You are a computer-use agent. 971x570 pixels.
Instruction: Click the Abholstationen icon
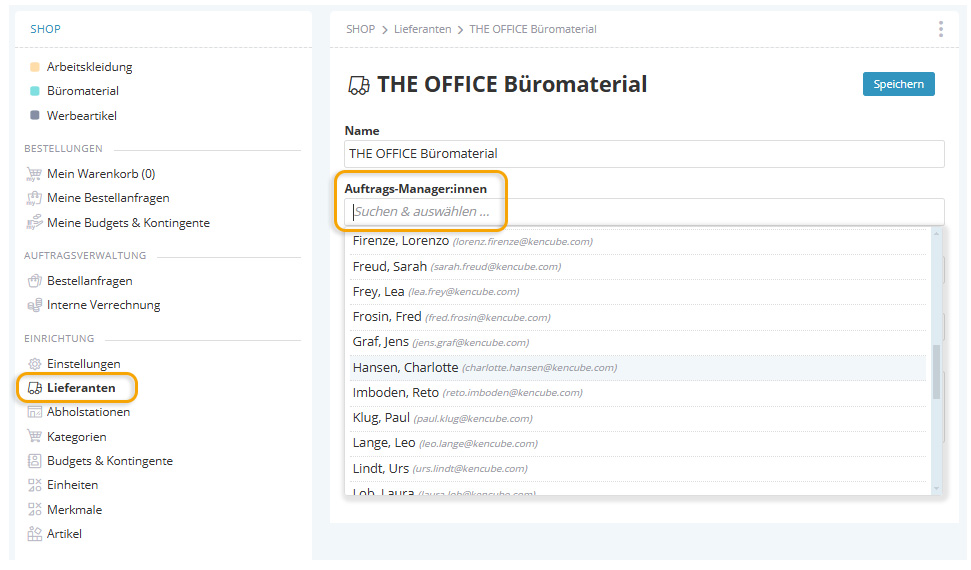coord(35,412)
